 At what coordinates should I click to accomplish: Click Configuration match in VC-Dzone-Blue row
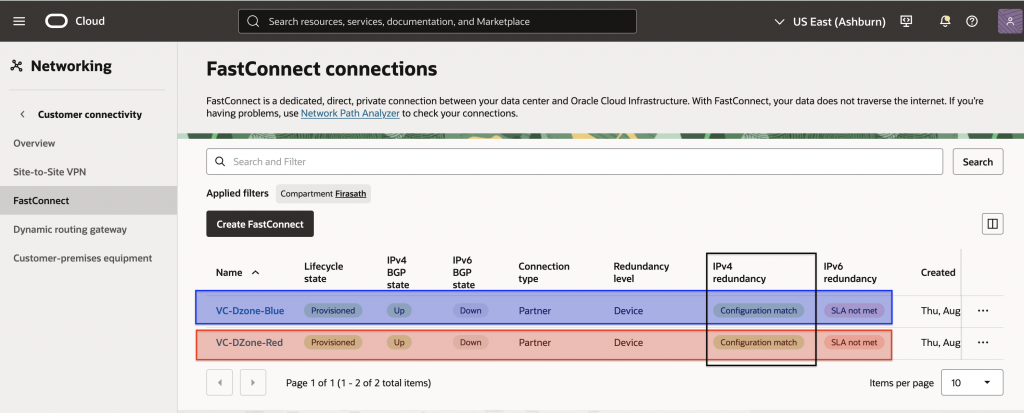click(x=758, y=311)
